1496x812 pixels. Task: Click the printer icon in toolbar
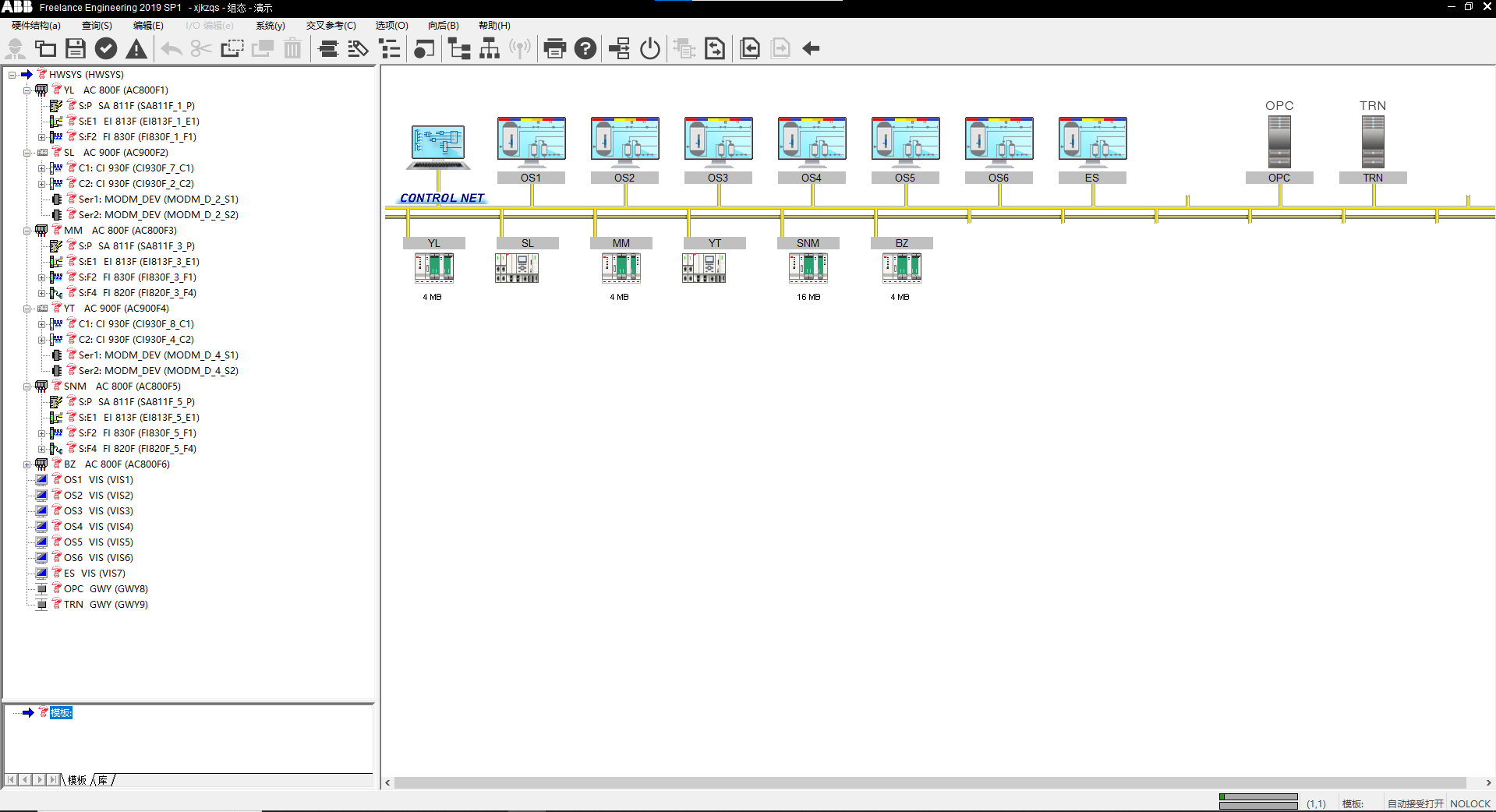pos(555,48)
